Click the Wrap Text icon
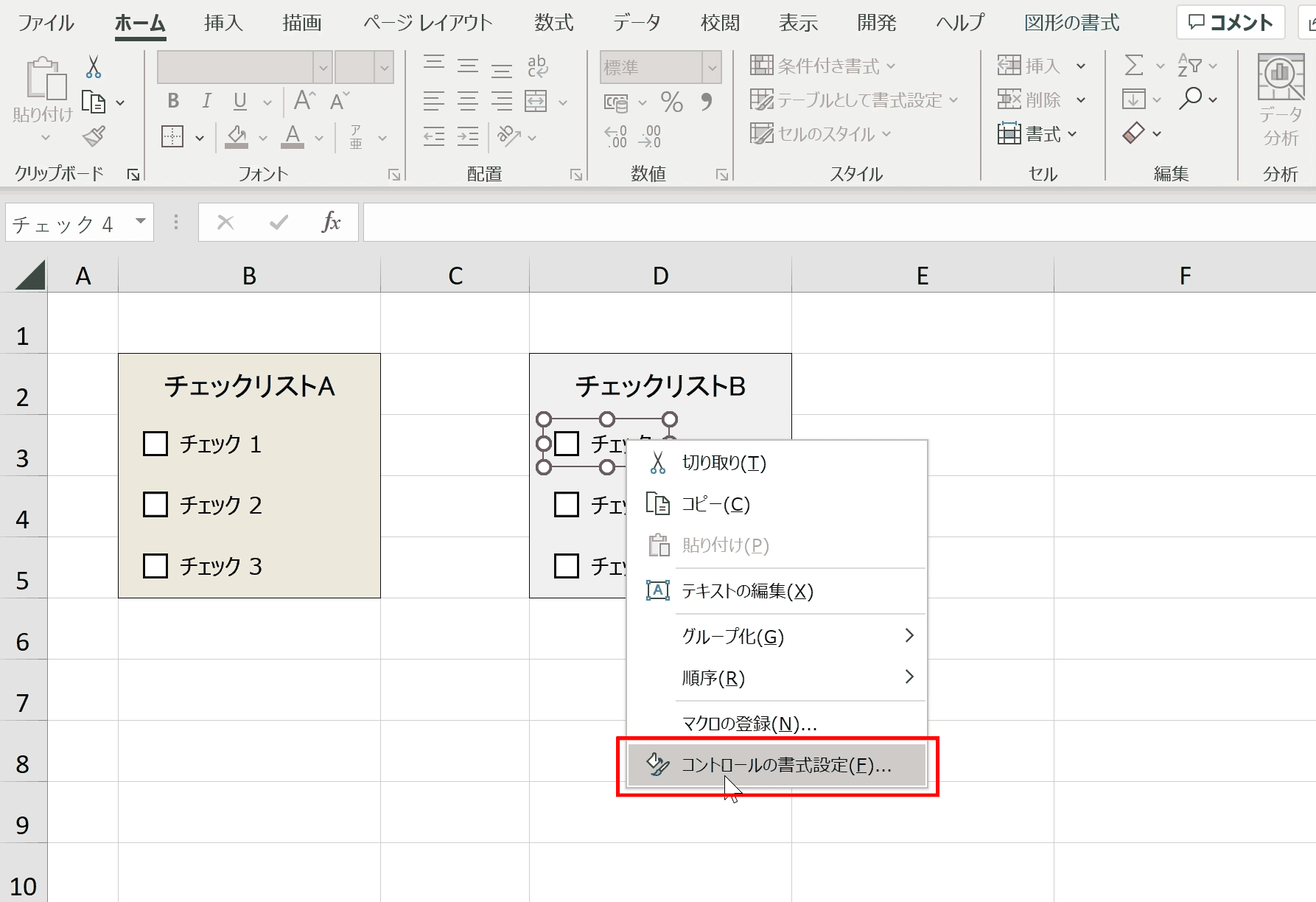This screenshot has width=1316, height=902. [538, 66]
